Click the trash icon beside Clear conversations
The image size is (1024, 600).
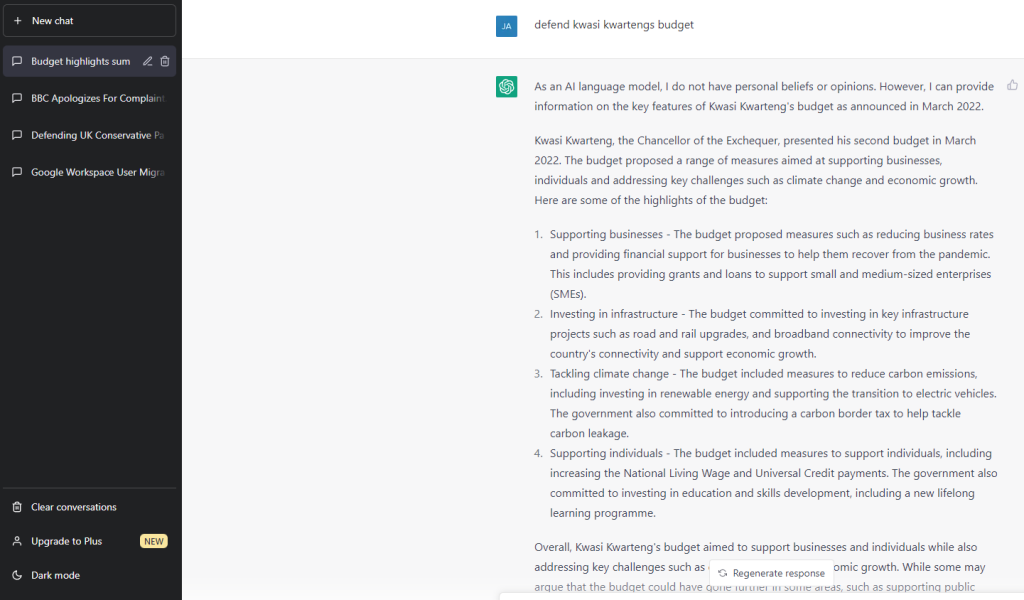pyautogui.click(x=18, y=507)
